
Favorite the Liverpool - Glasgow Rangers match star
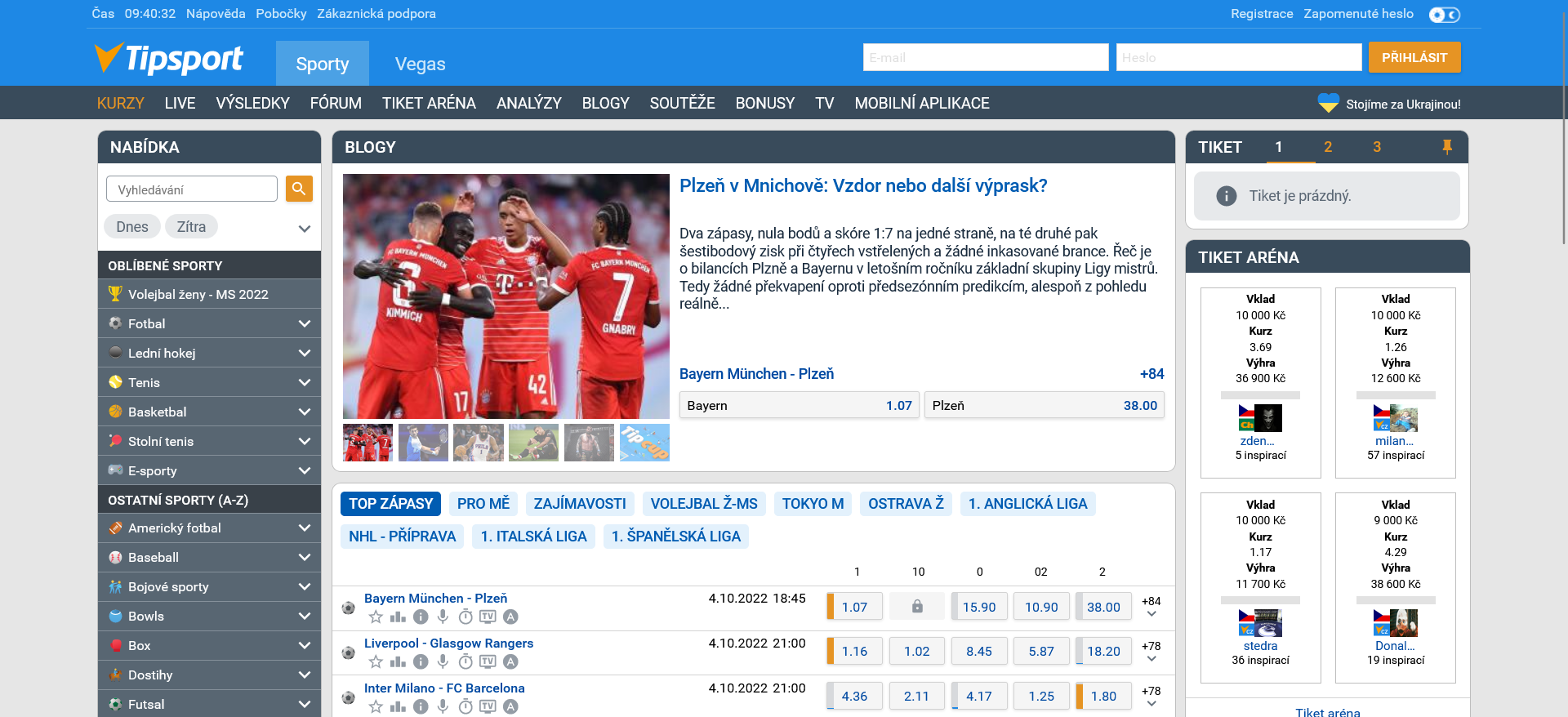tap(376, 661)
